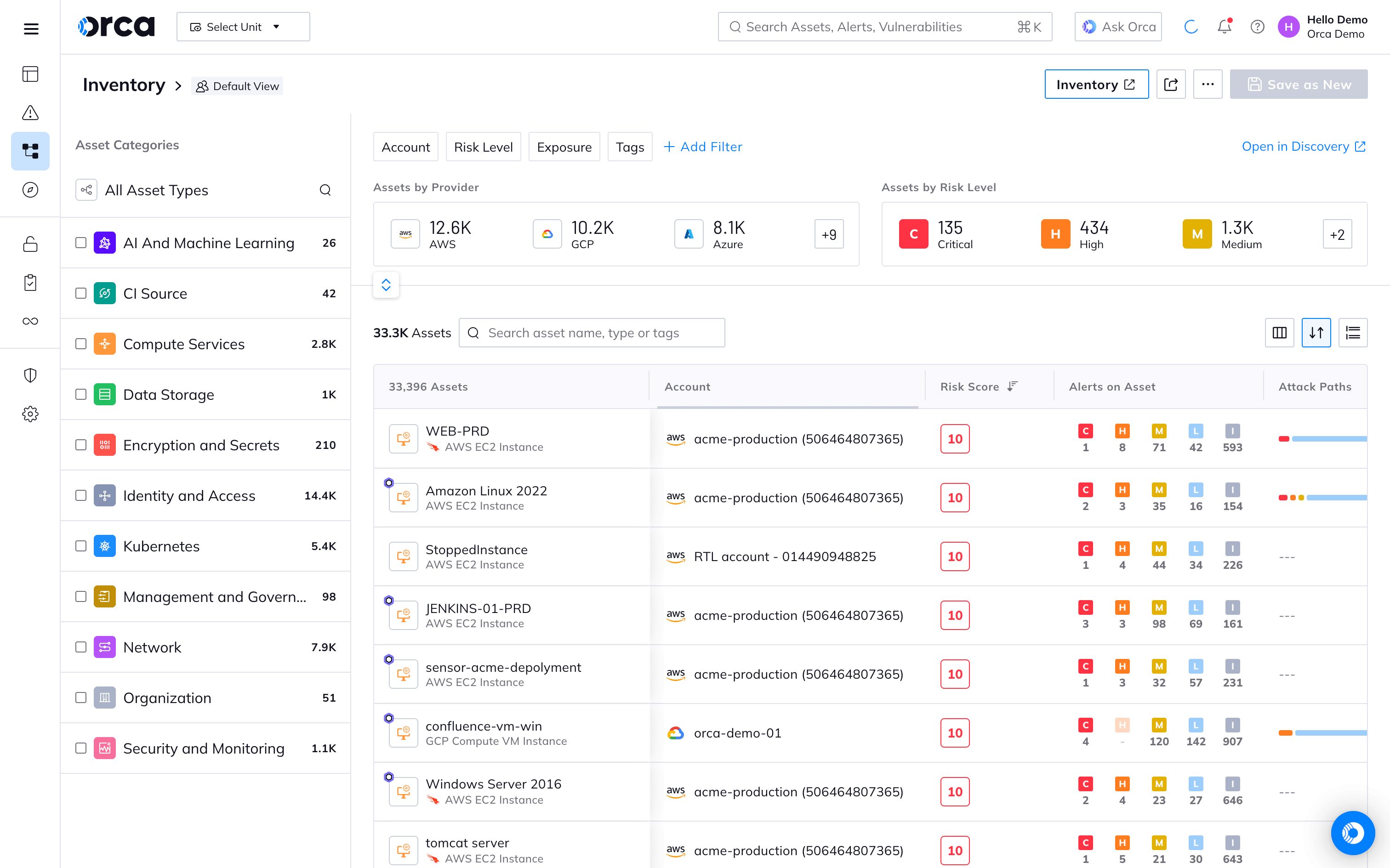Collapse the summary widgets panel
The width and height of the screenshot is (1390, 868).
(386, 285)
